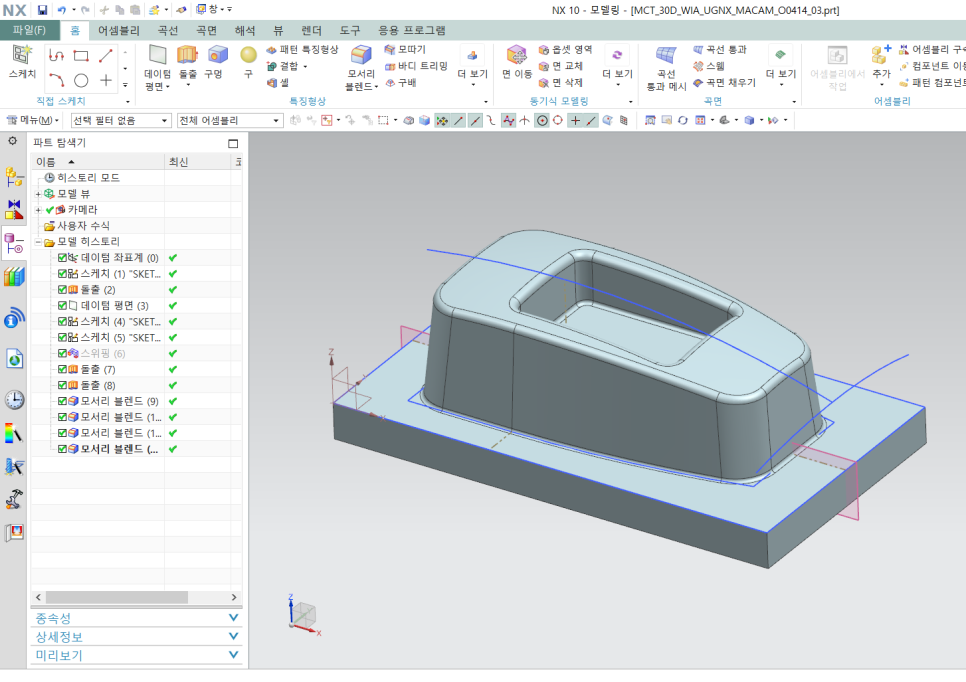Screen dimensions: 966x682
Task: Open the 응용 프로그램 tab
Action: tap(412, 30)
